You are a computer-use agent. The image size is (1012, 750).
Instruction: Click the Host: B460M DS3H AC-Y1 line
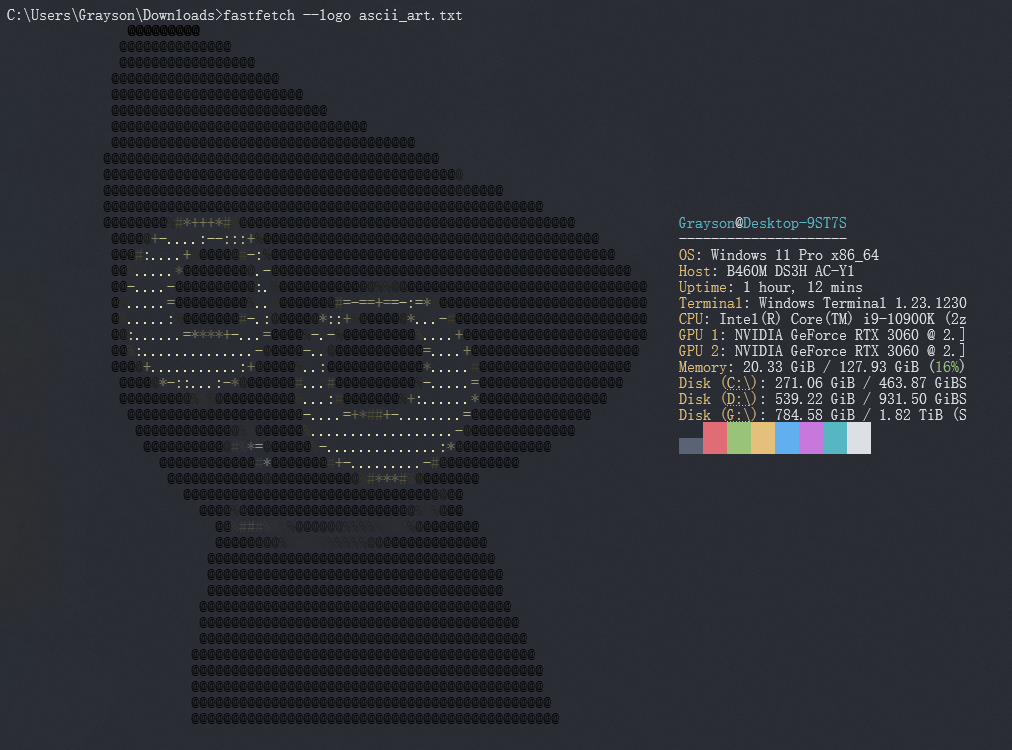(766, 271)
